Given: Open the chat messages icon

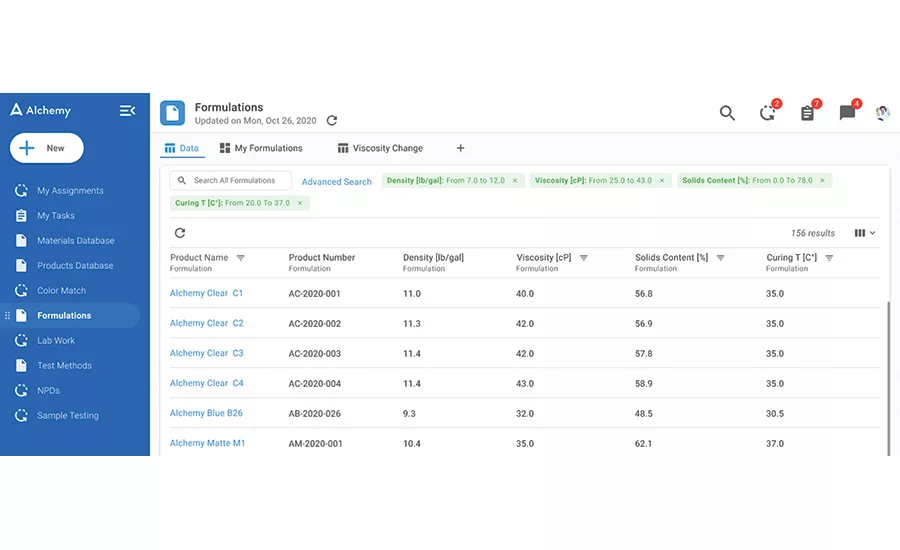Looking at the screenshot, I should (x=847, y=113).
